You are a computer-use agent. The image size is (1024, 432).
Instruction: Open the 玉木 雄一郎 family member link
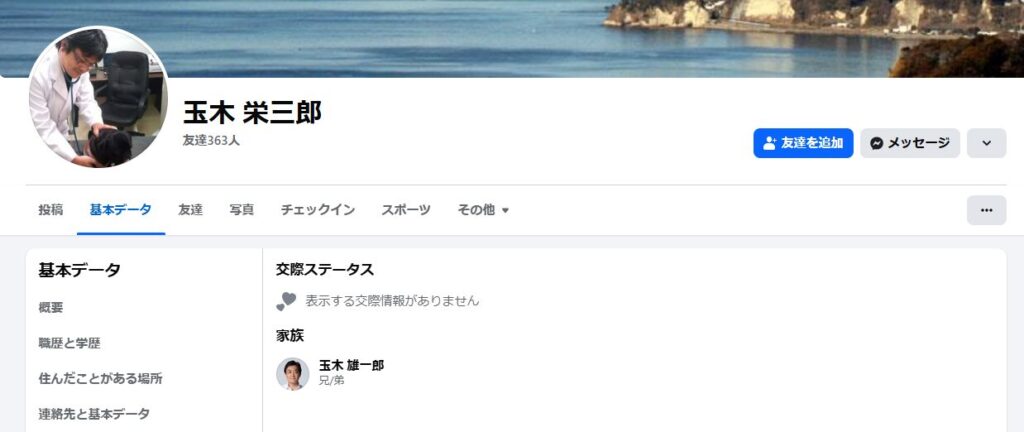351,365
